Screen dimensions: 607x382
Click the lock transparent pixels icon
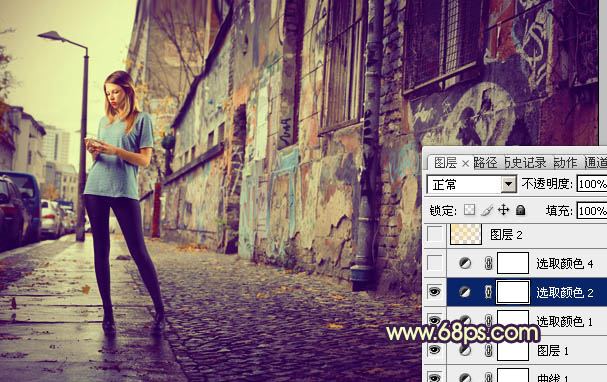point(470,210)
